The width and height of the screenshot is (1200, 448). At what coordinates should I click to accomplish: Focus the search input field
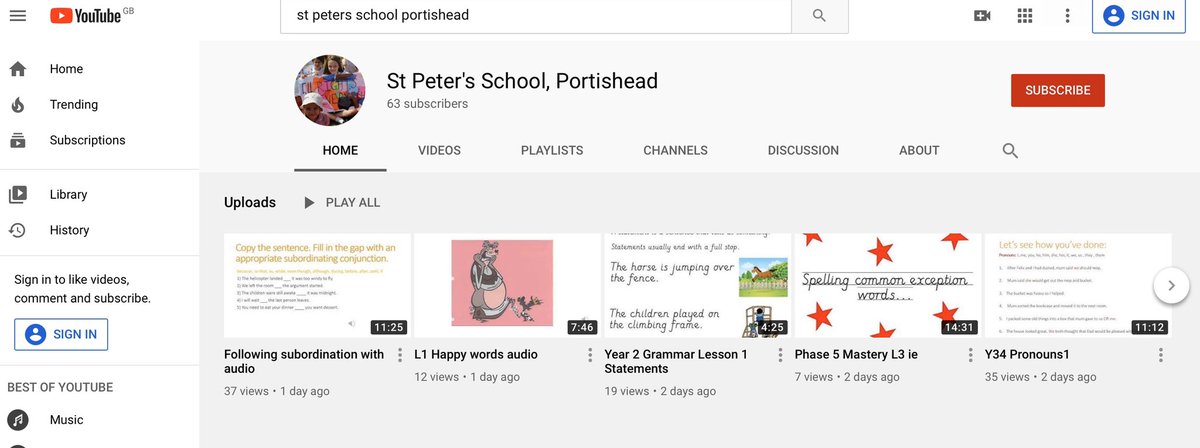pyautogui.click(x=535, y=15)
